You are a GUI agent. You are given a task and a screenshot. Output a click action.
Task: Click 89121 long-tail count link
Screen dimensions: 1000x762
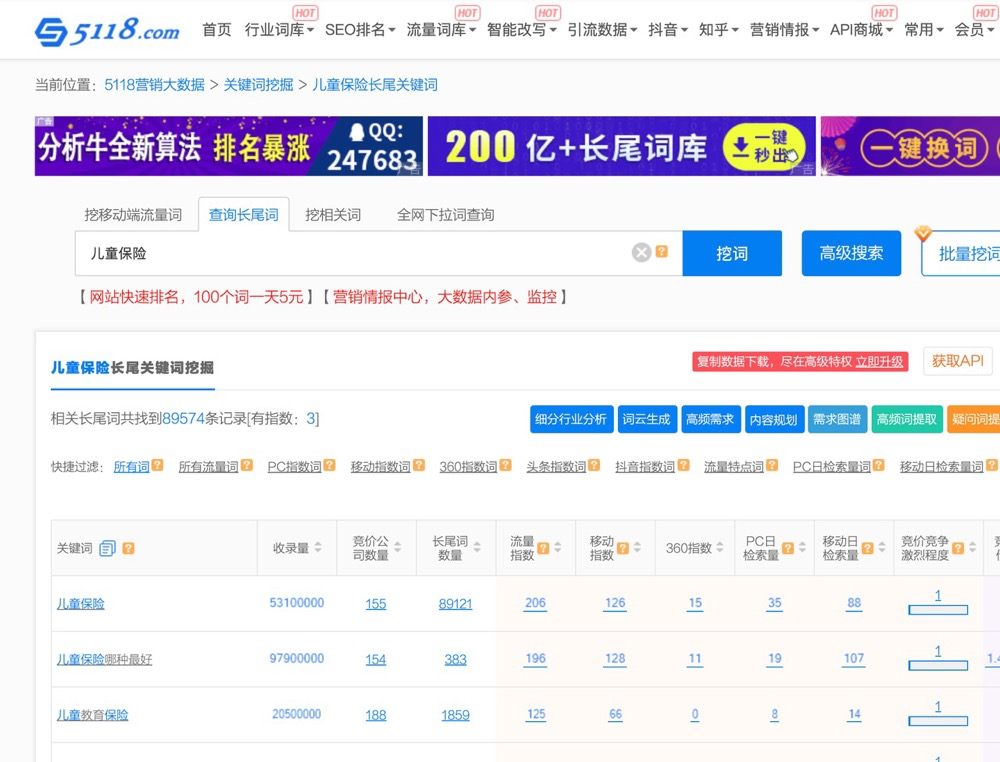(455, 604)
